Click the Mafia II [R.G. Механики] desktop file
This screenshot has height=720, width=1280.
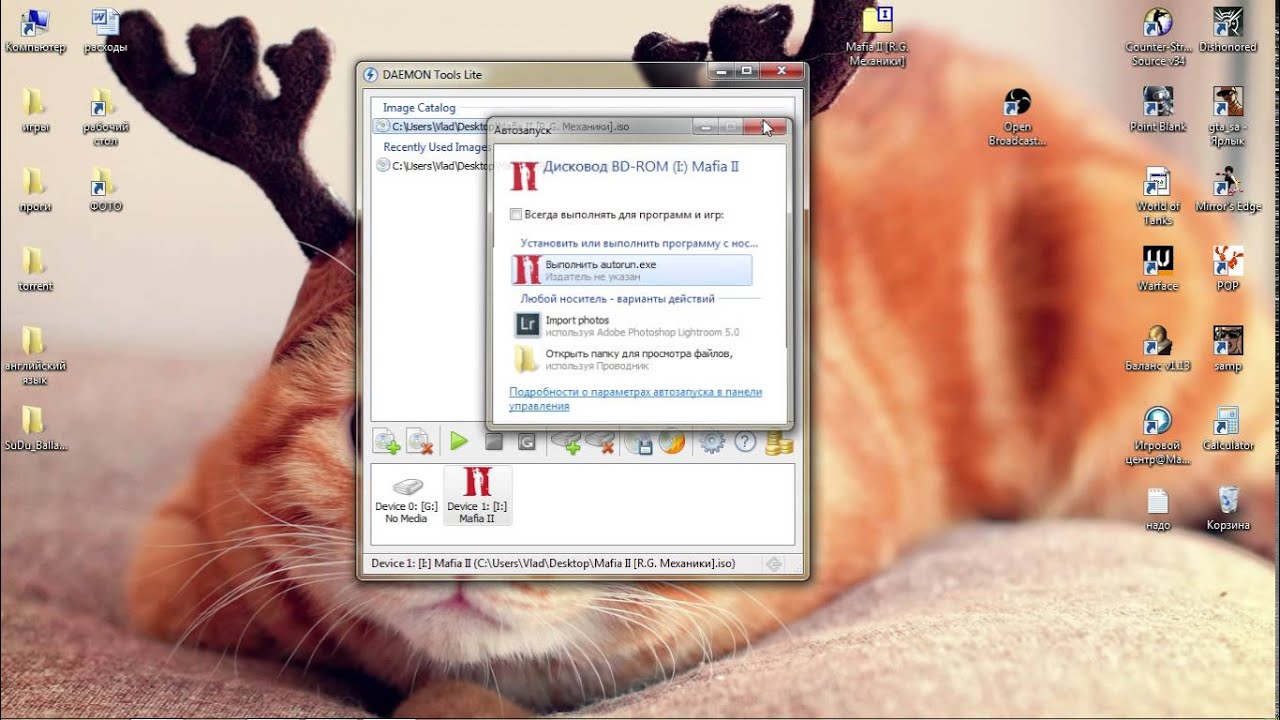pyautogui.click(x=876, y=37)
